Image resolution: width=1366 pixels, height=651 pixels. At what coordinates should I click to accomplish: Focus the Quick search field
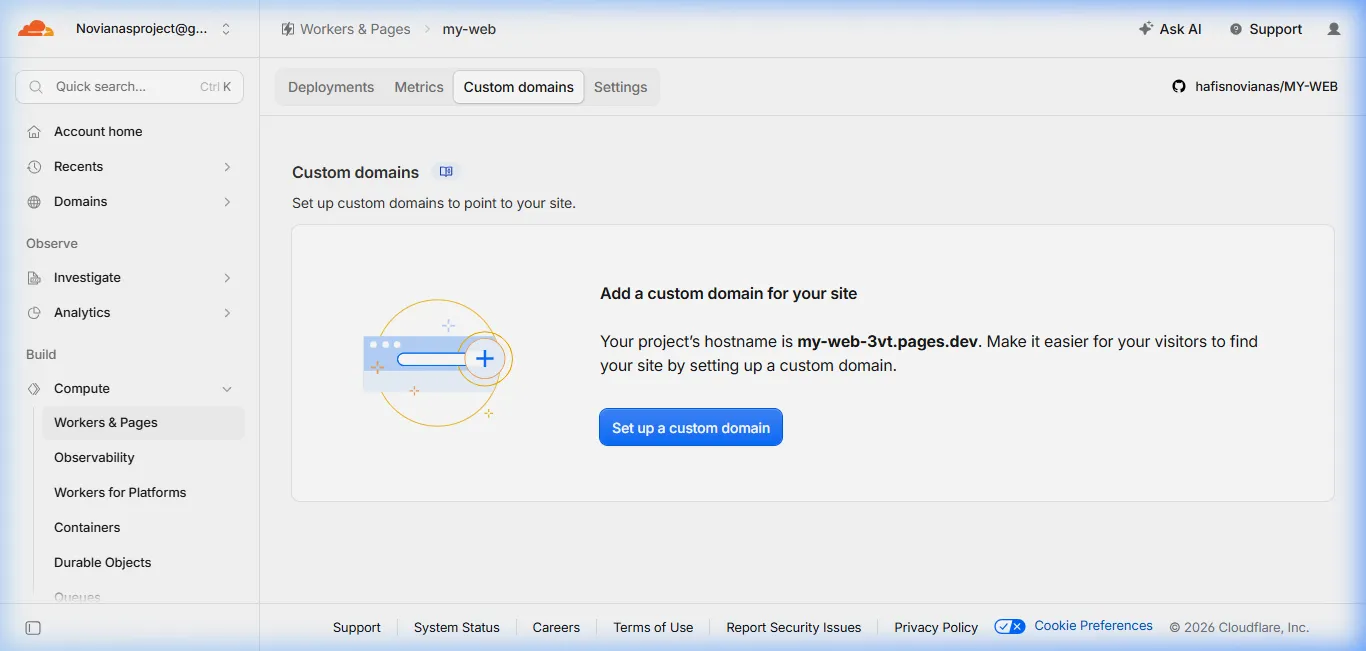(130, 87)
